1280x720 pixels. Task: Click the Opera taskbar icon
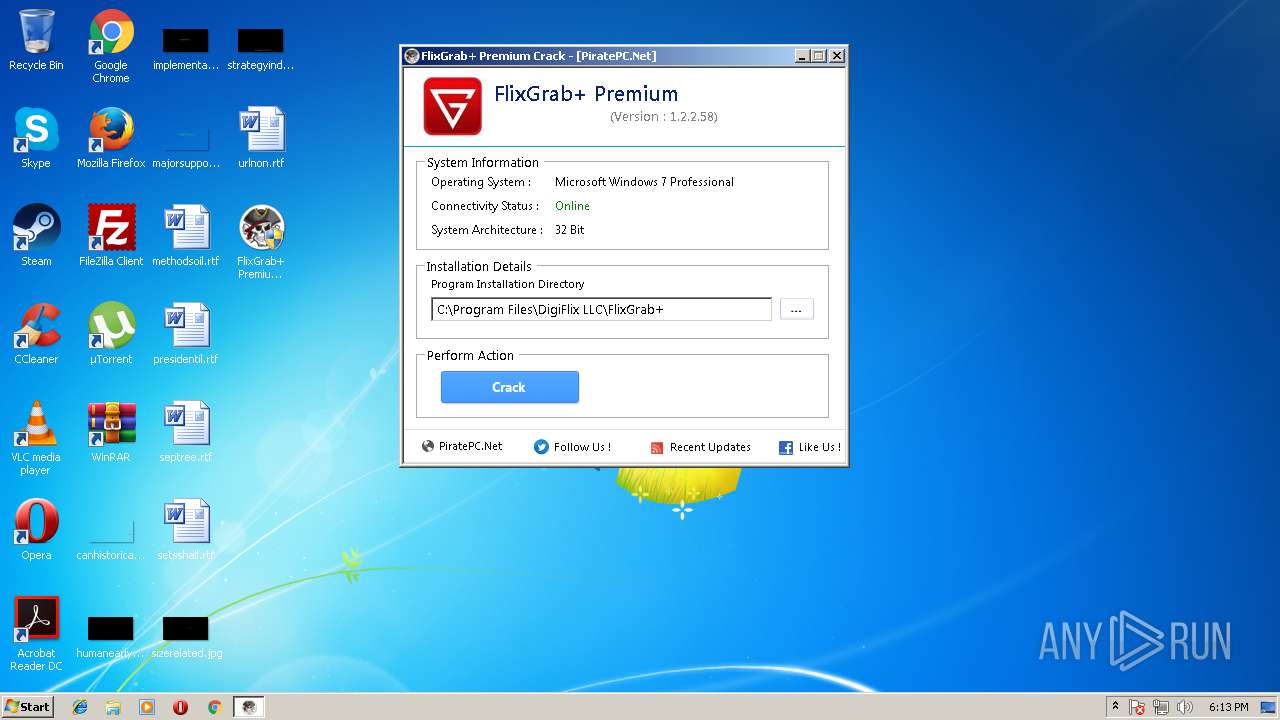181,707
